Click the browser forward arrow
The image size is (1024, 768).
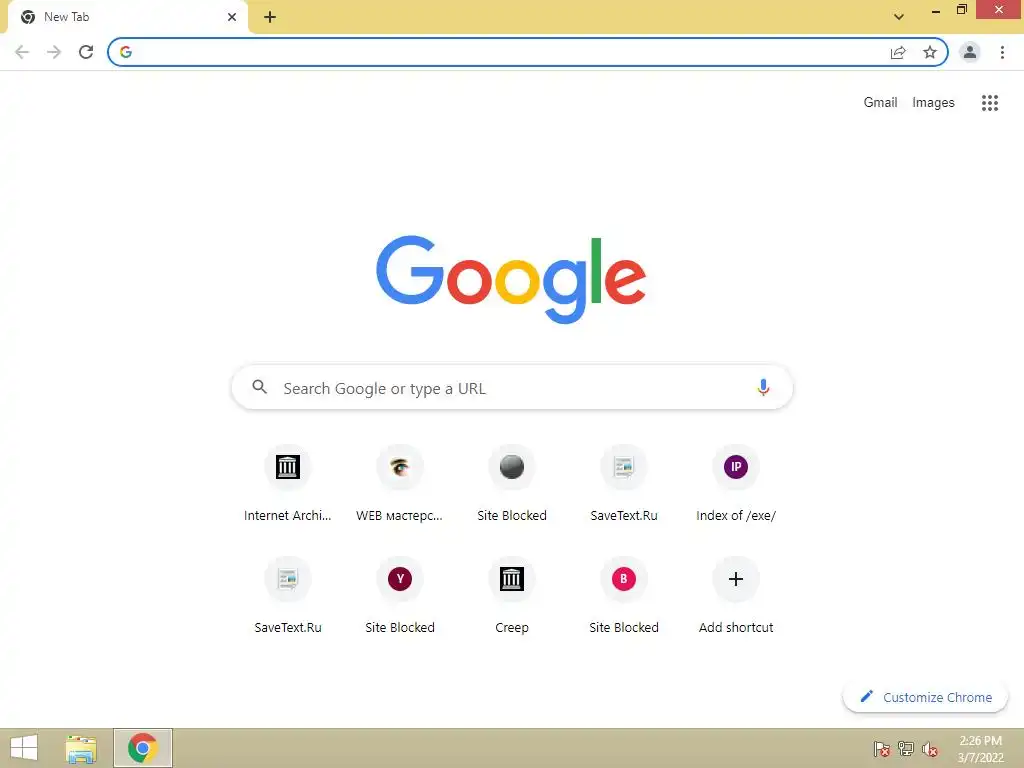54,52
